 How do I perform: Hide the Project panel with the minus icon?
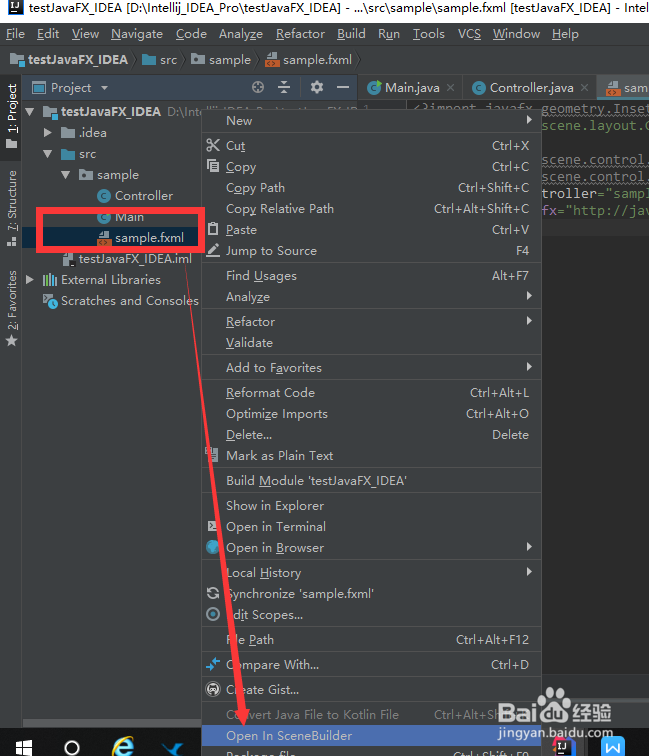(343, 87)
